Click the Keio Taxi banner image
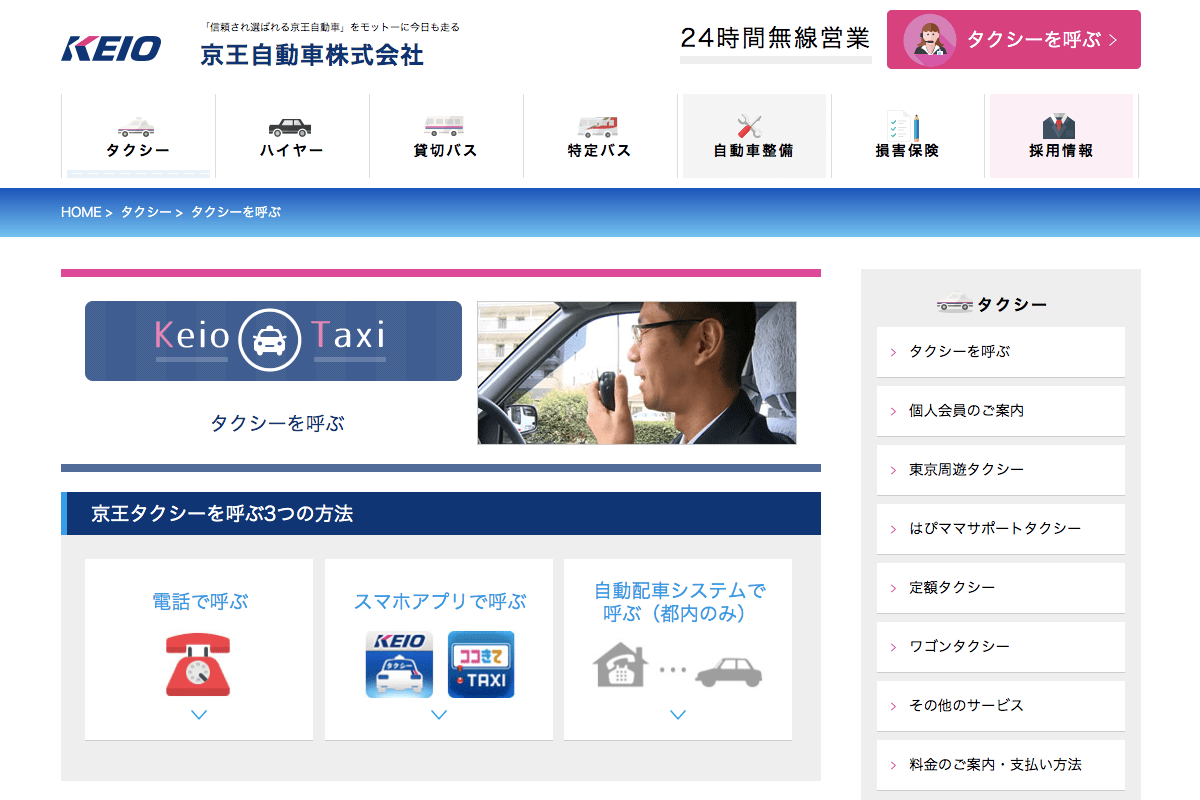The width and height of the screenshot is (1200, 800). [273, 341]
